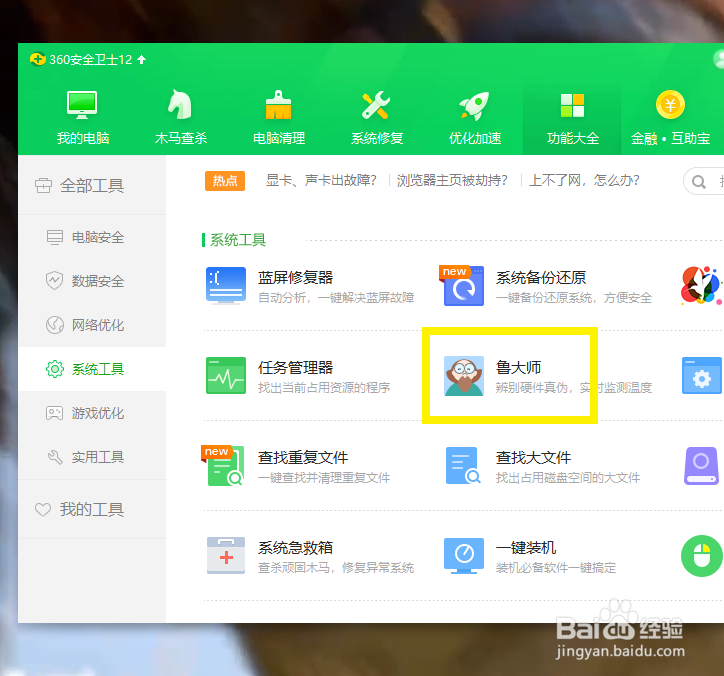Open the 查找大文件 tool title

(533, 458)
